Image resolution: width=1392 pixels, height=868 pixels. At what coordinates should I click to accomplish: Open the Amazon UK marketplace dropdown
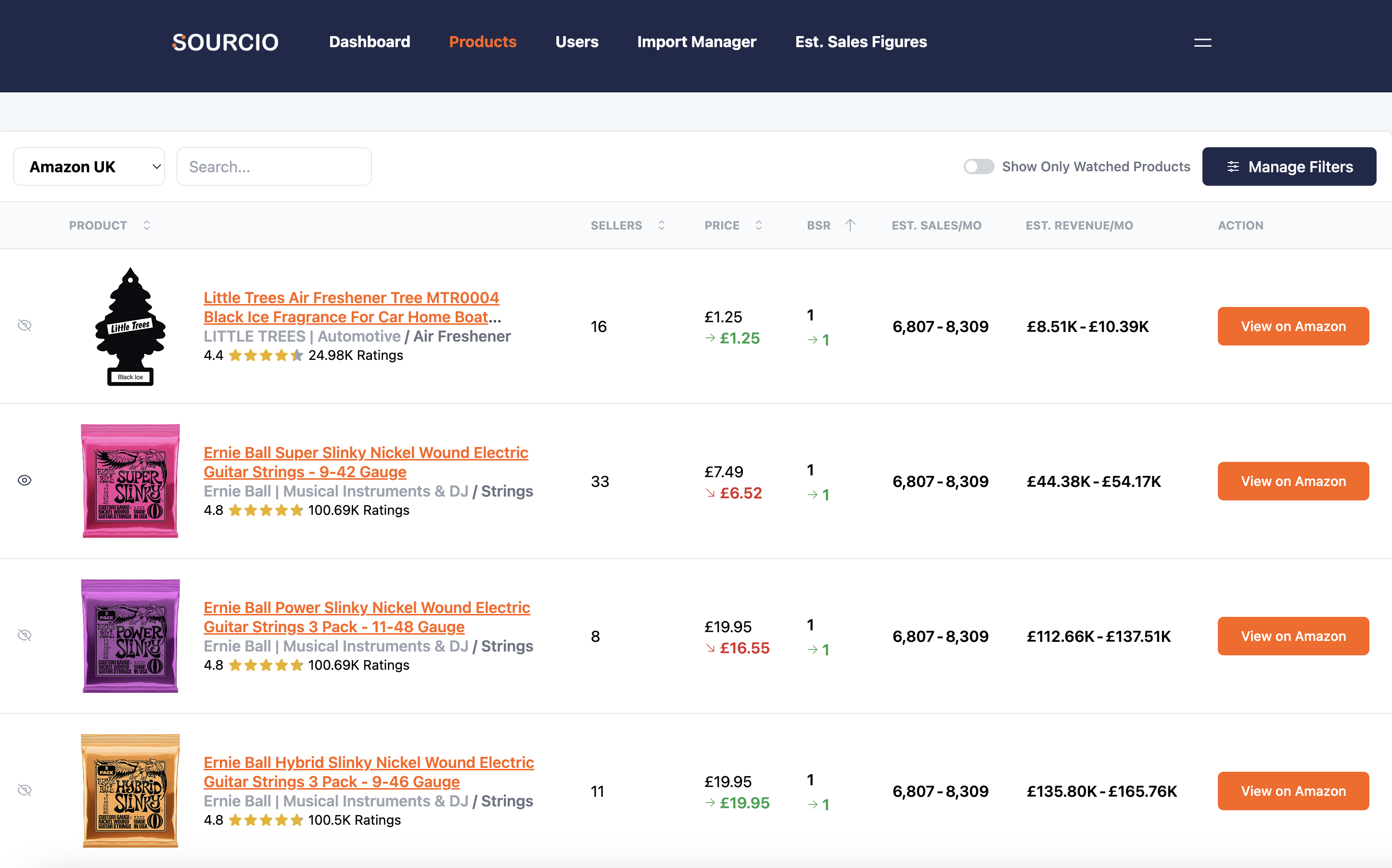pyautogui.click(x=89, y=166)
